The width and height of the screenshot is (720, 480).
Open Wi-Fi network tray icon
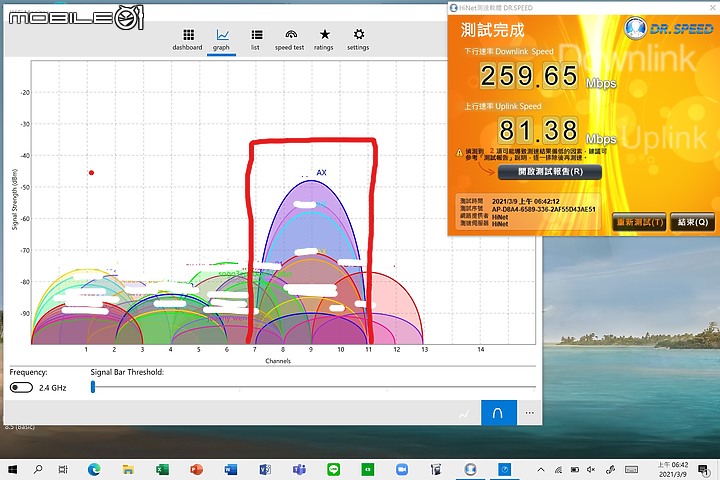pyautogui.click(x=558, y=469)
